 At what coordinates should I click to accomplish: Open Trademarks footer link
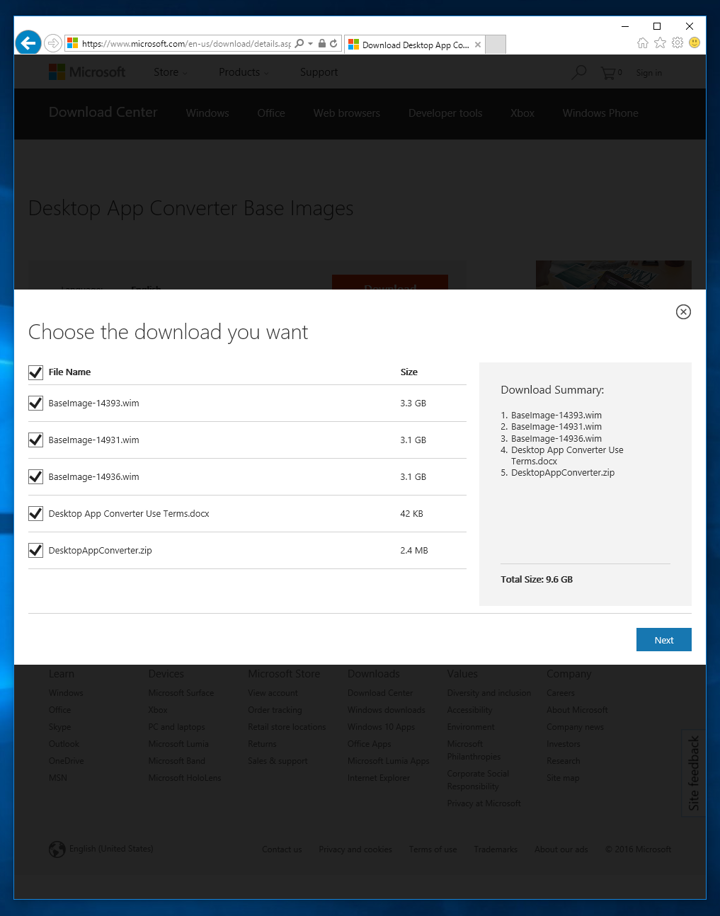496,849
